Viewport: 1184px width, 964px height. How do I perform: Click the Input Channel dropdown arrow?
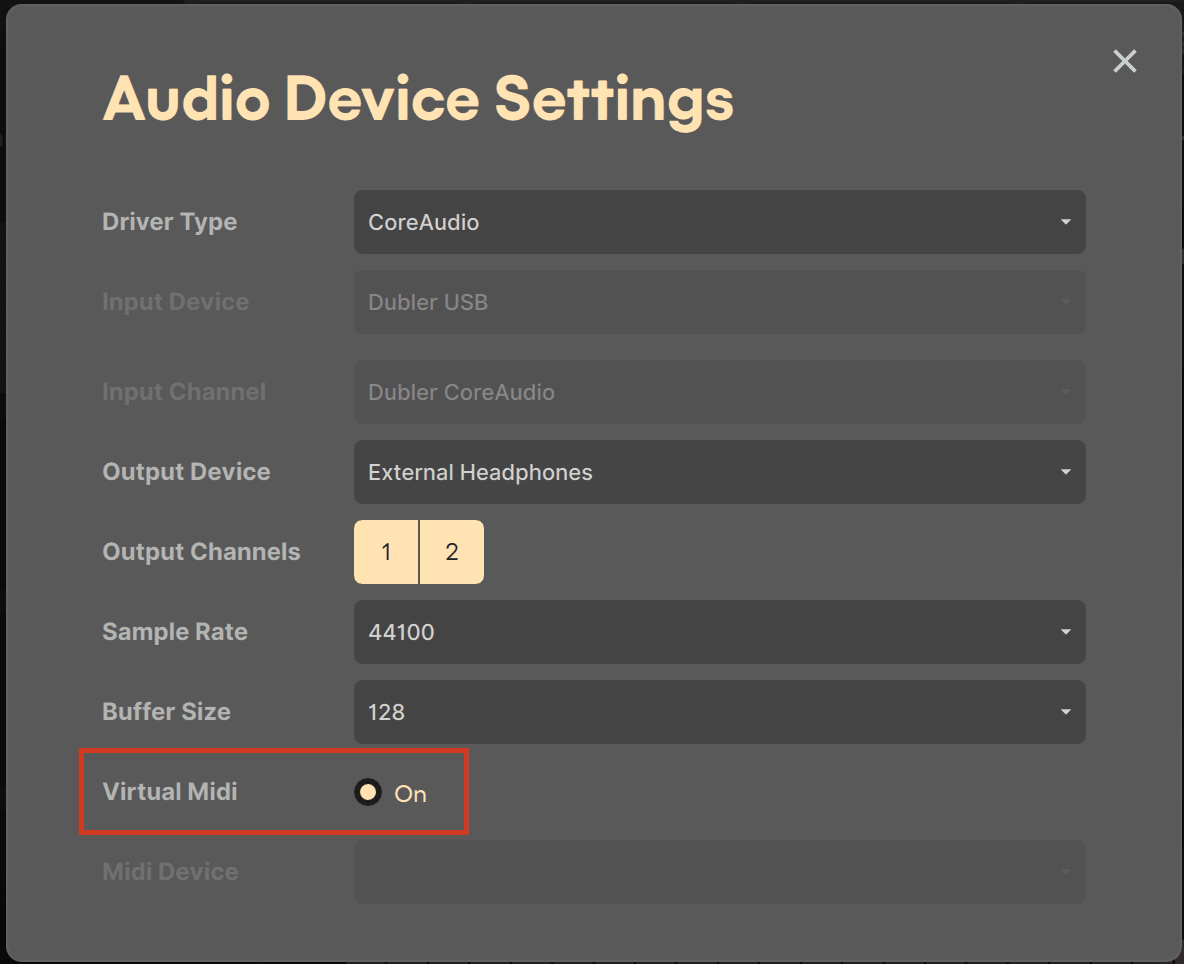[x=1064, y=392]
